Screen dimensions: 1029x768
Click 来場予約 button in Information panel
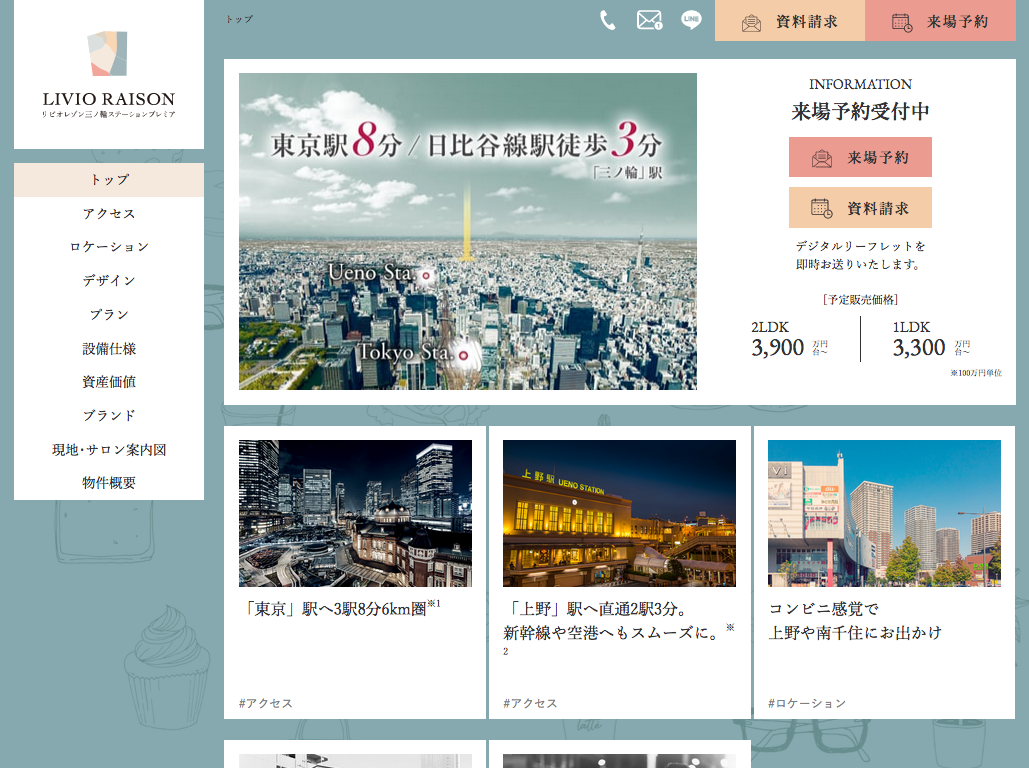(860, 157)
